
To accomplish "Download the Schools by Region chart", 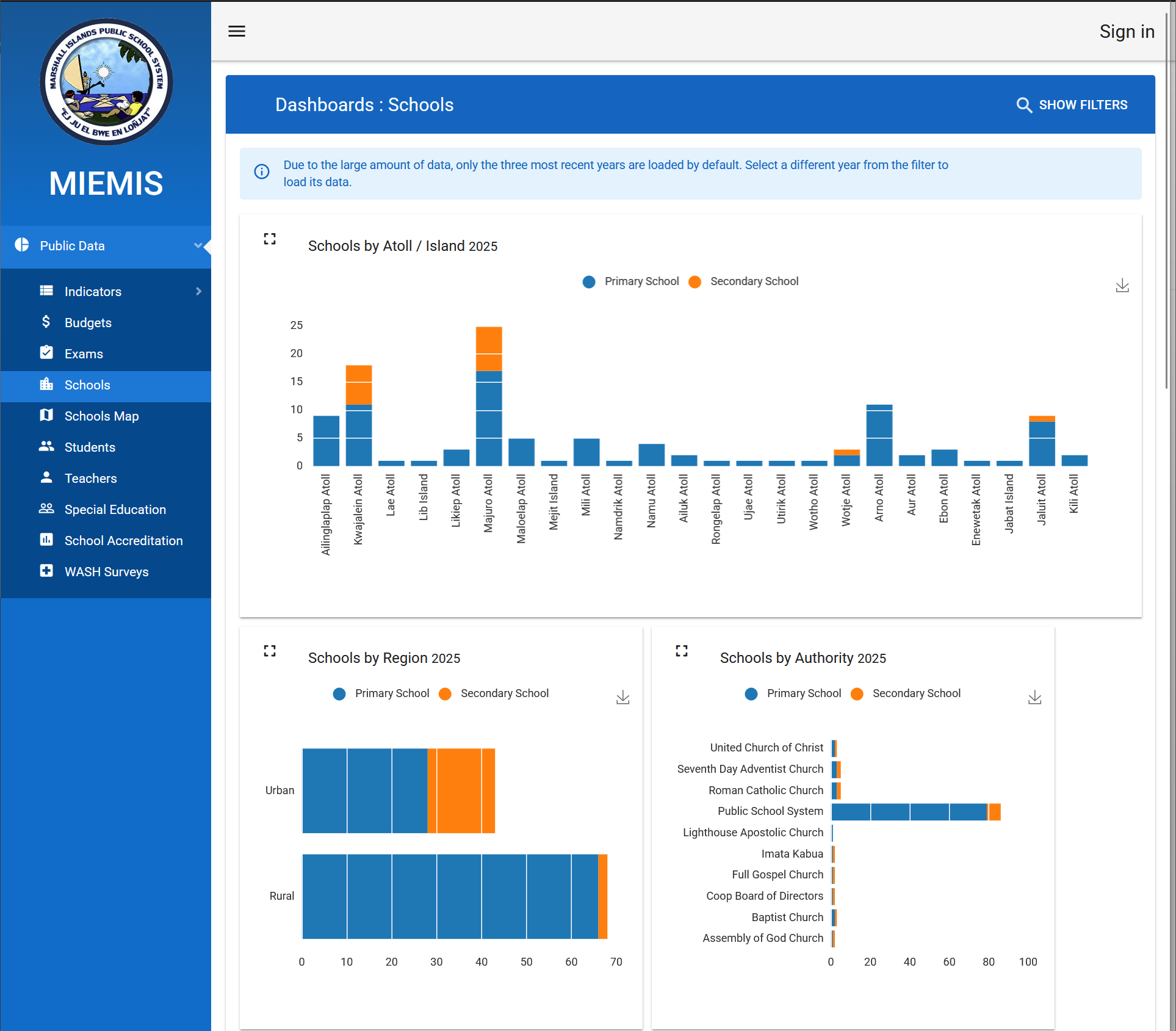I will click(x=622, y=697).
